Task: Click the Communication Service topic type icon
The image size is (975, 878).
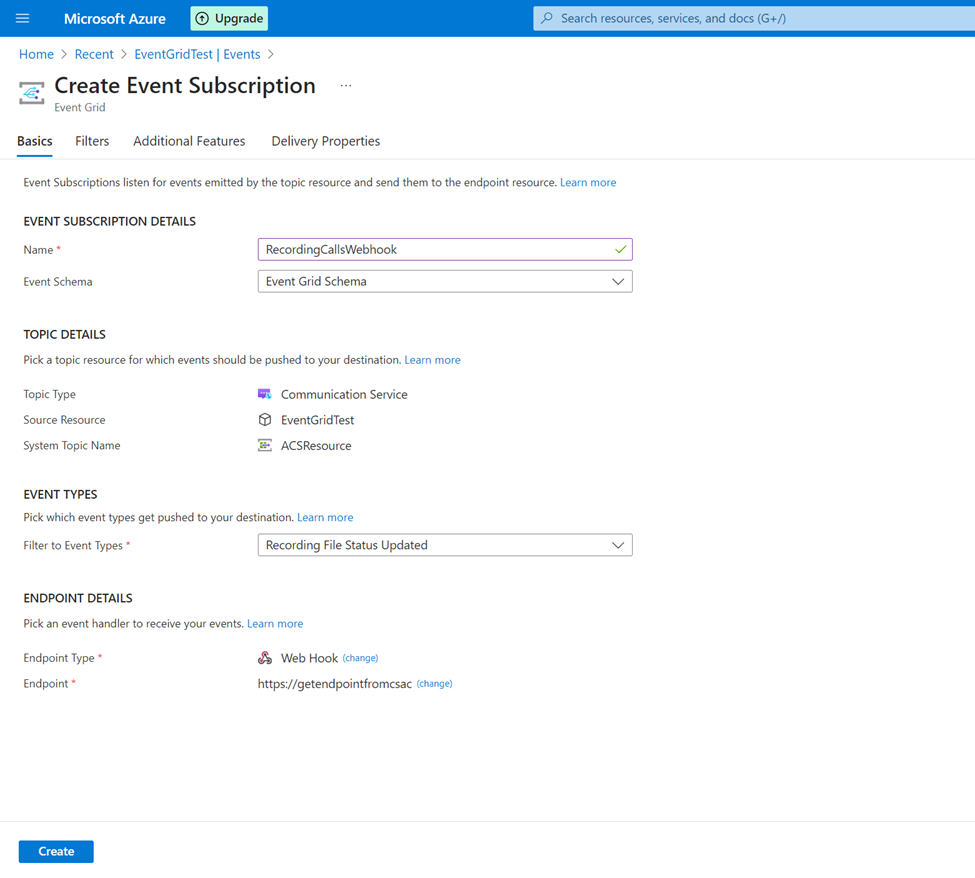Action: [265, 394]
